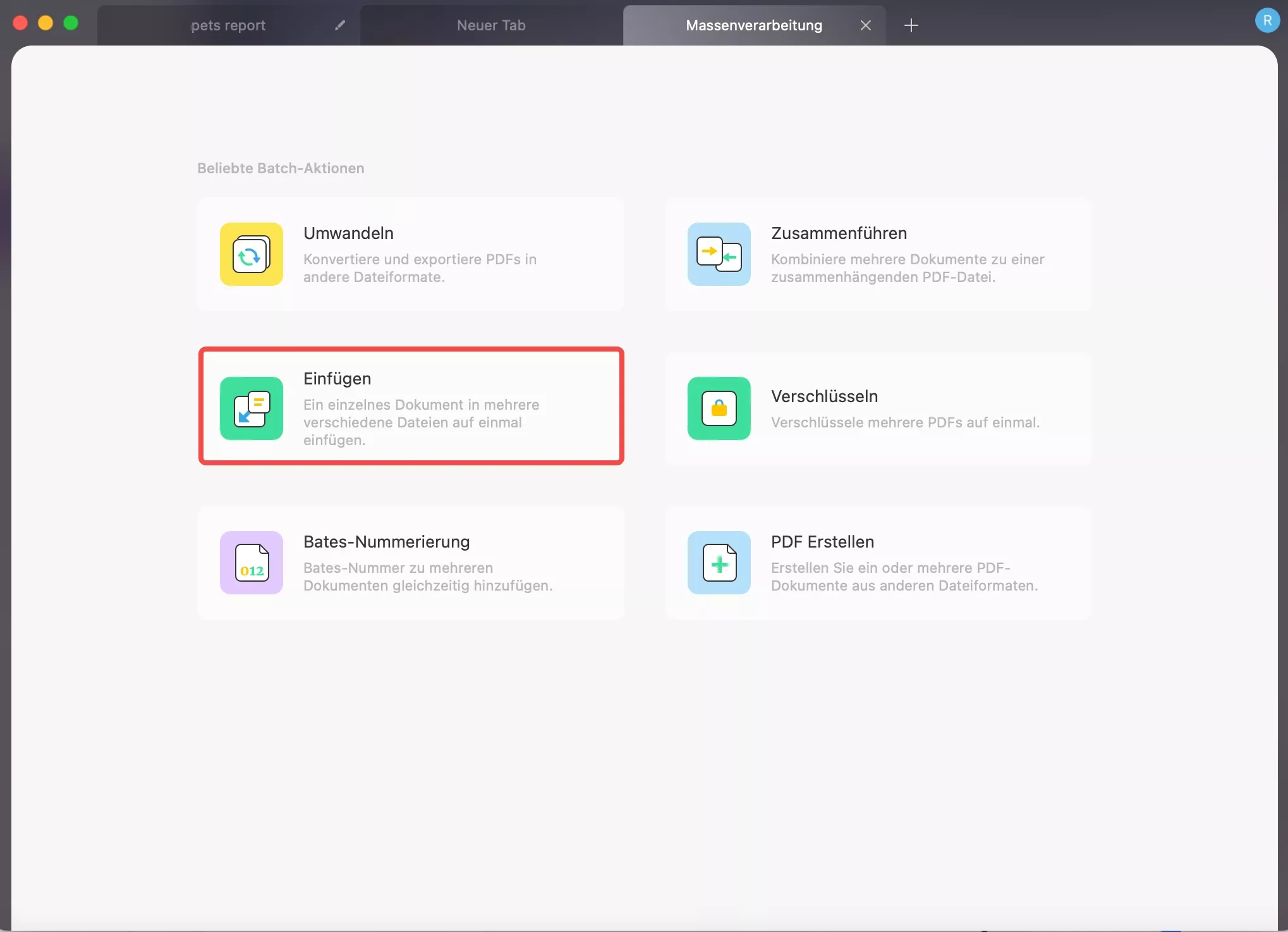Close the Massenverarbeitung tab

866,25
